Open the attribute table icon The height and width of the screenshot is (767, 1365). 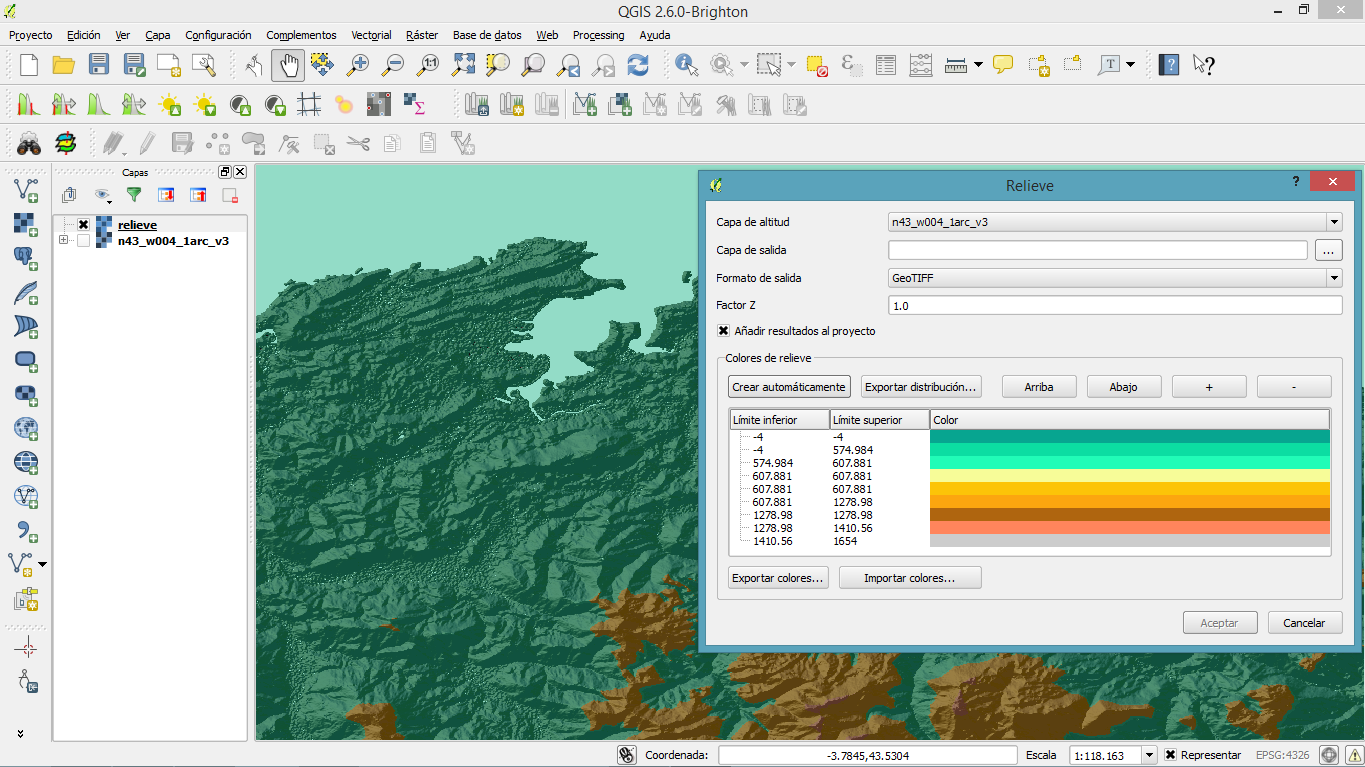tap(886, 65)
